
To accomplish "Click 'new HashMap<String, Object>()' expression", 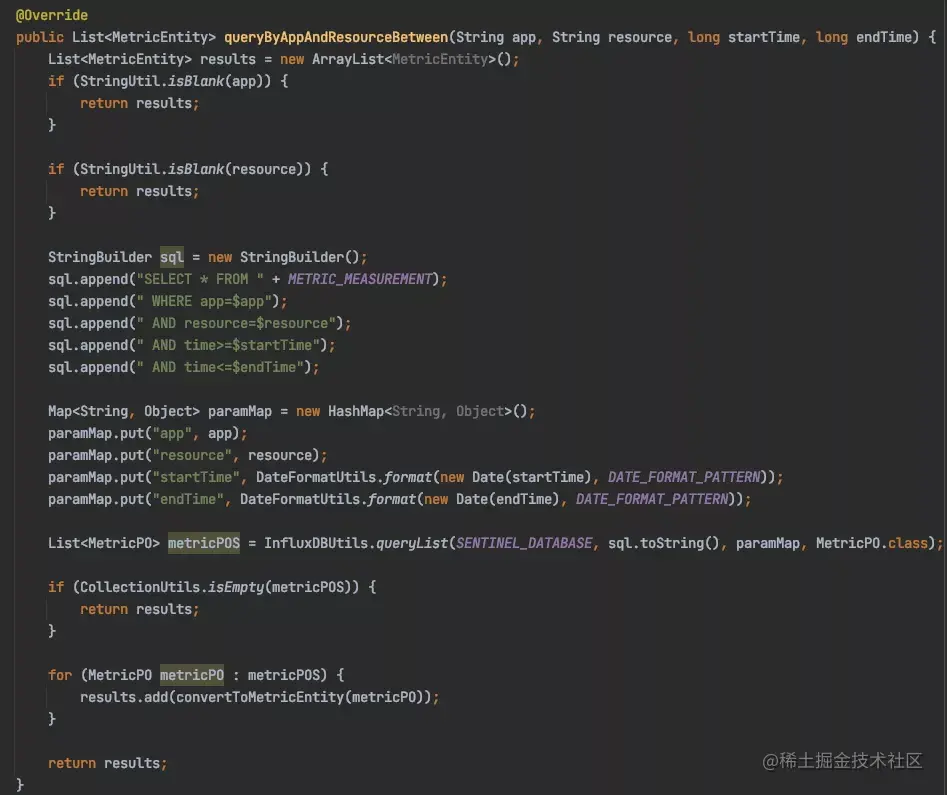I will coord(412,411).
